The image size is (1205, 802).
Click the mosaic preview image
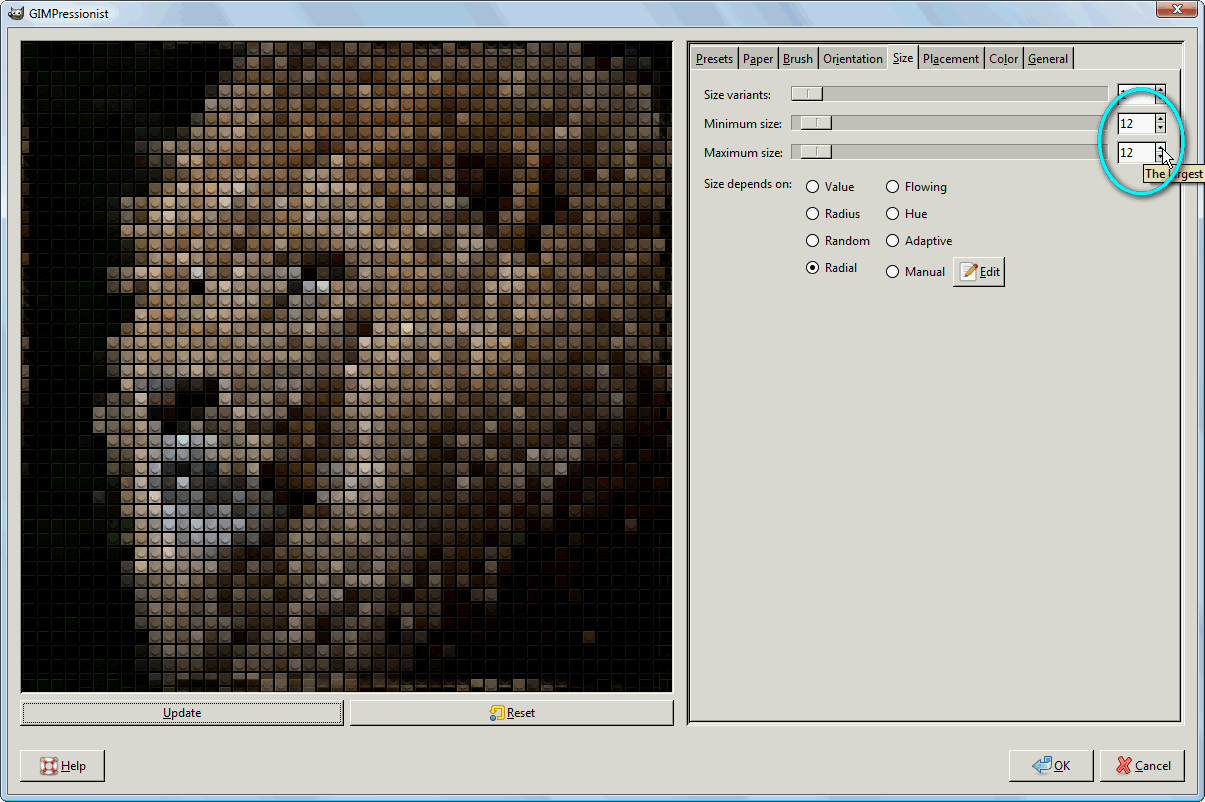347,366
